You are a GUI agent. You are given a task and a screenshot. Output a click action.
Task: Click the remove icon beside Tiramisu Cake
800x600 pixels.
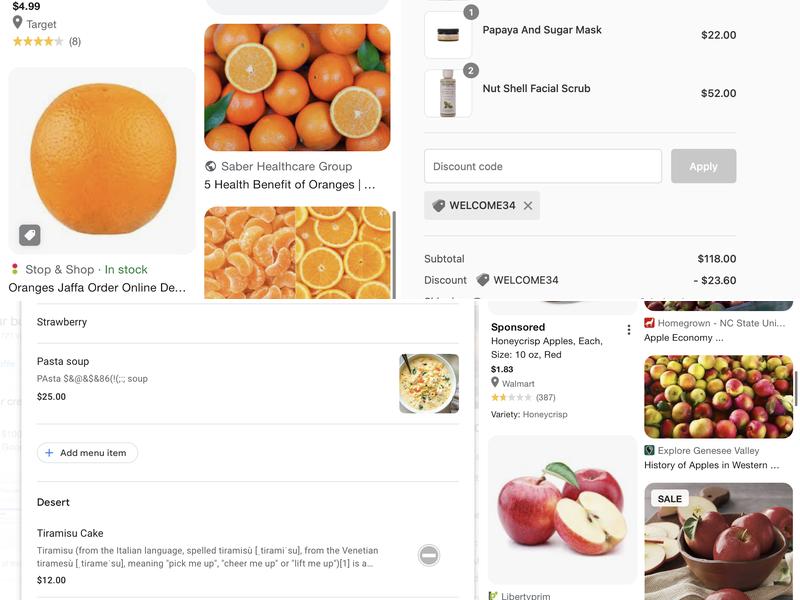[429, 555]
